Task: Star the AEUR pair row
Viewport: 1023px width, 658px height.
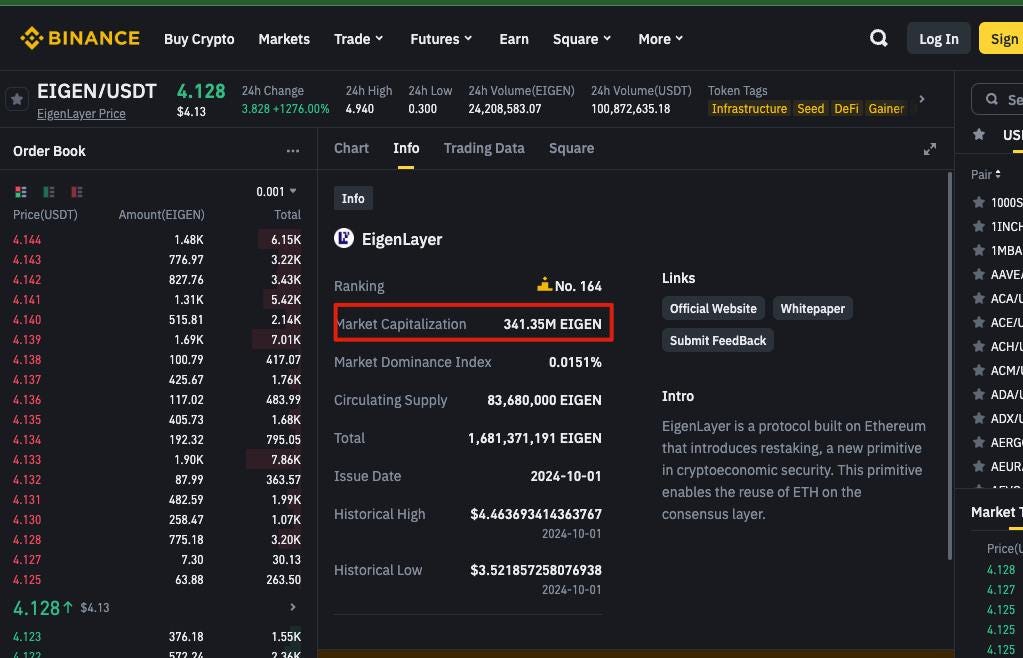Action: click(x=979, y=466)
